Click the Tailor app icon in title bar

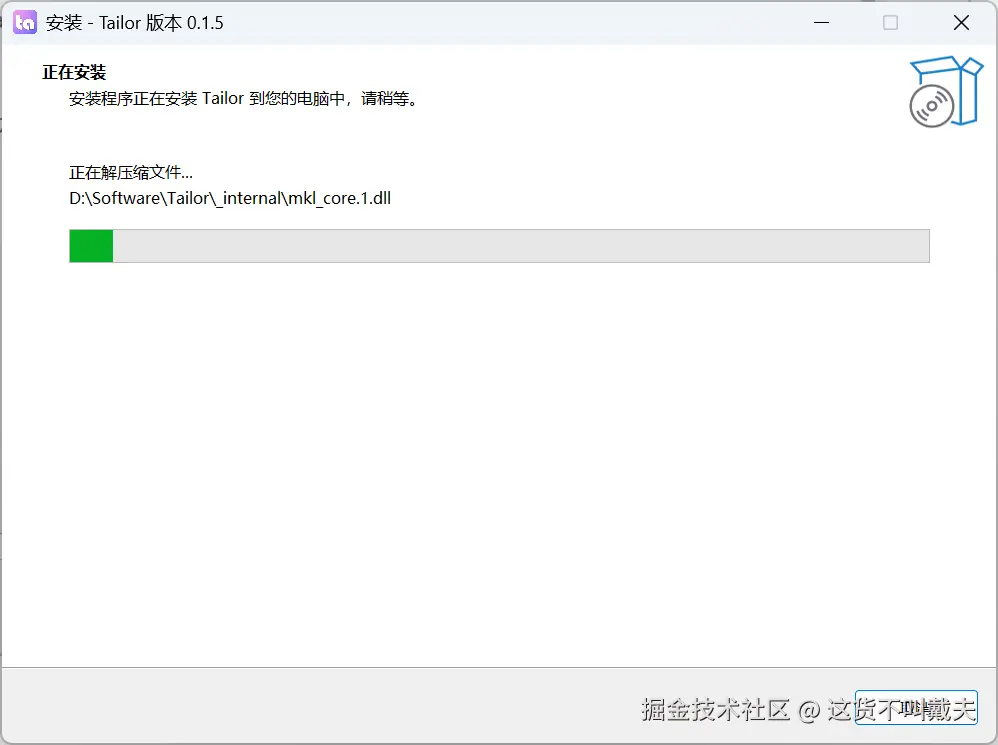[25, 23]
